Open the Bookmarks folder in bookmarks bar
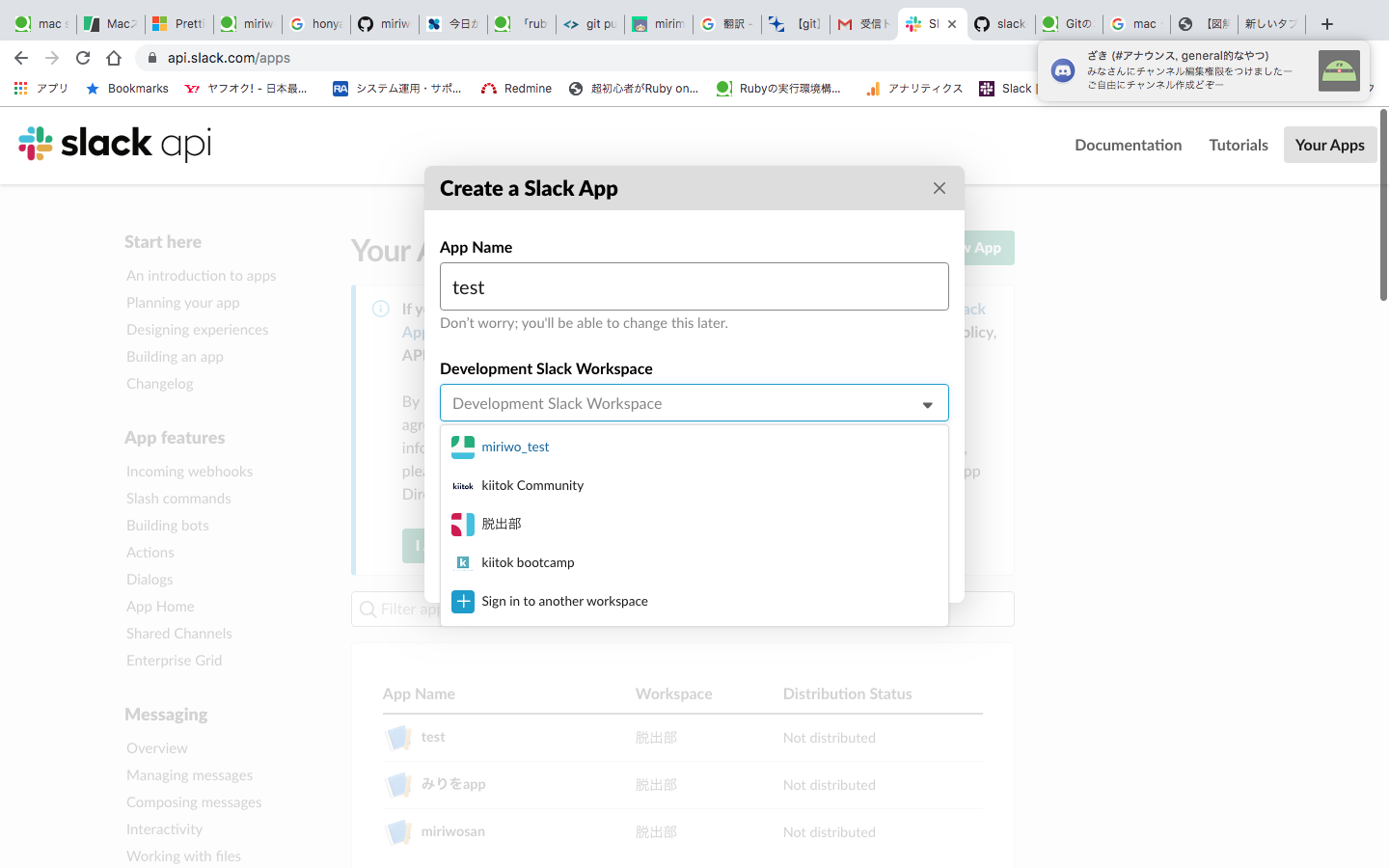 click(x=127, y=88)
